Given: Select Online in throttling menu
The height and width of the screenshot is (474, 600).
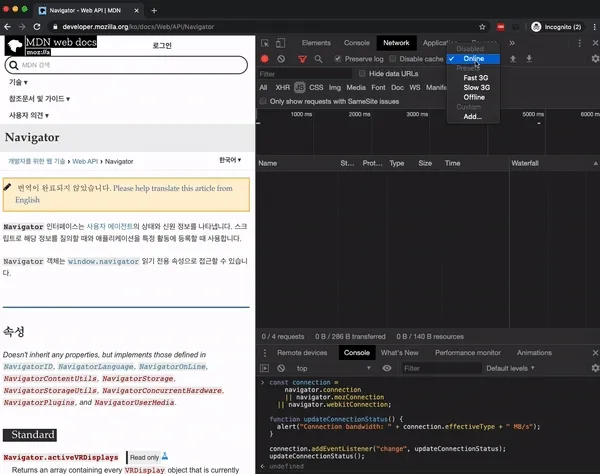Looking at the screenshot, I should tap(473, 59).
